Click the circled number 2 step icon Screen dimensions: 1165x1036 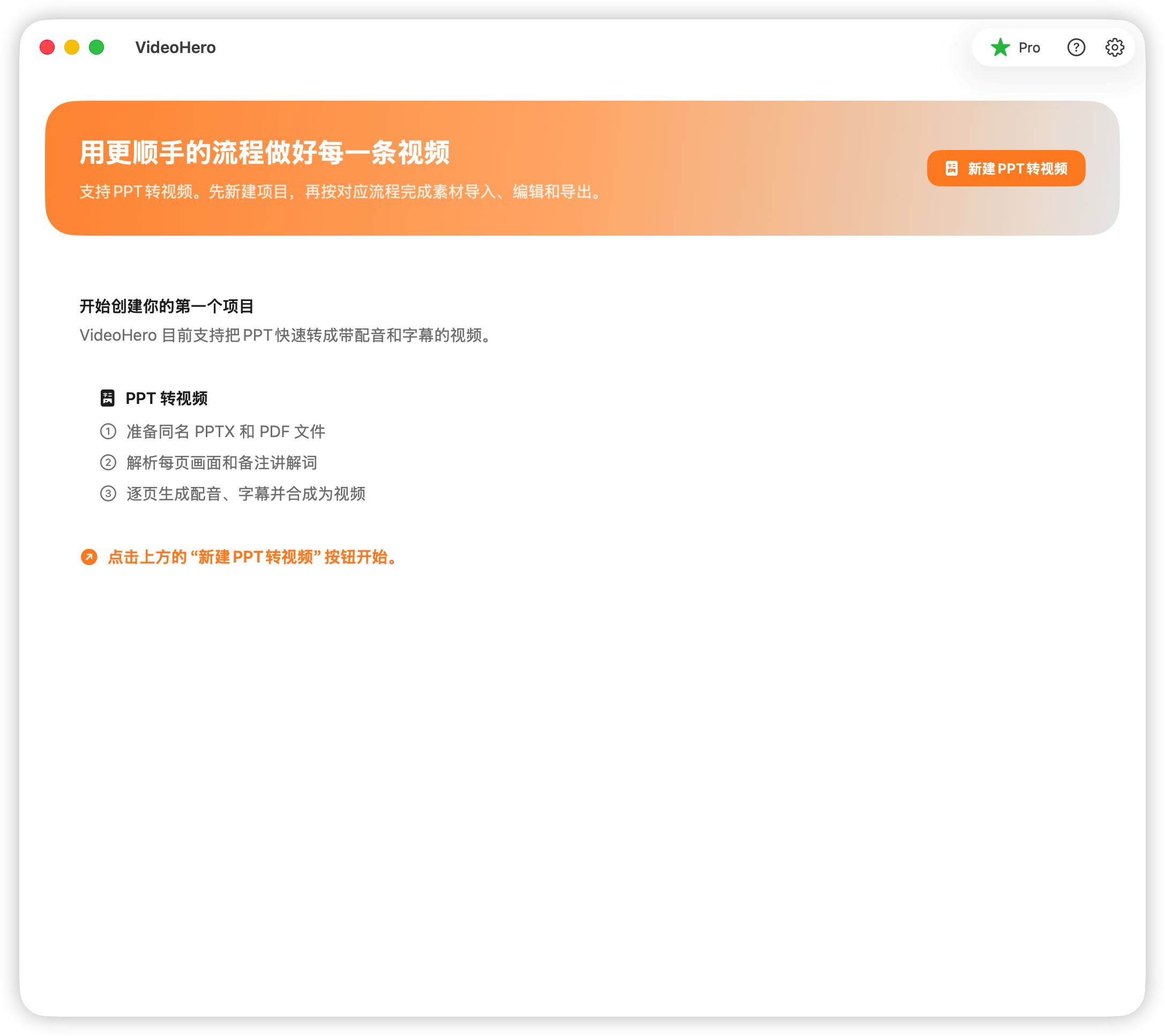108,462
